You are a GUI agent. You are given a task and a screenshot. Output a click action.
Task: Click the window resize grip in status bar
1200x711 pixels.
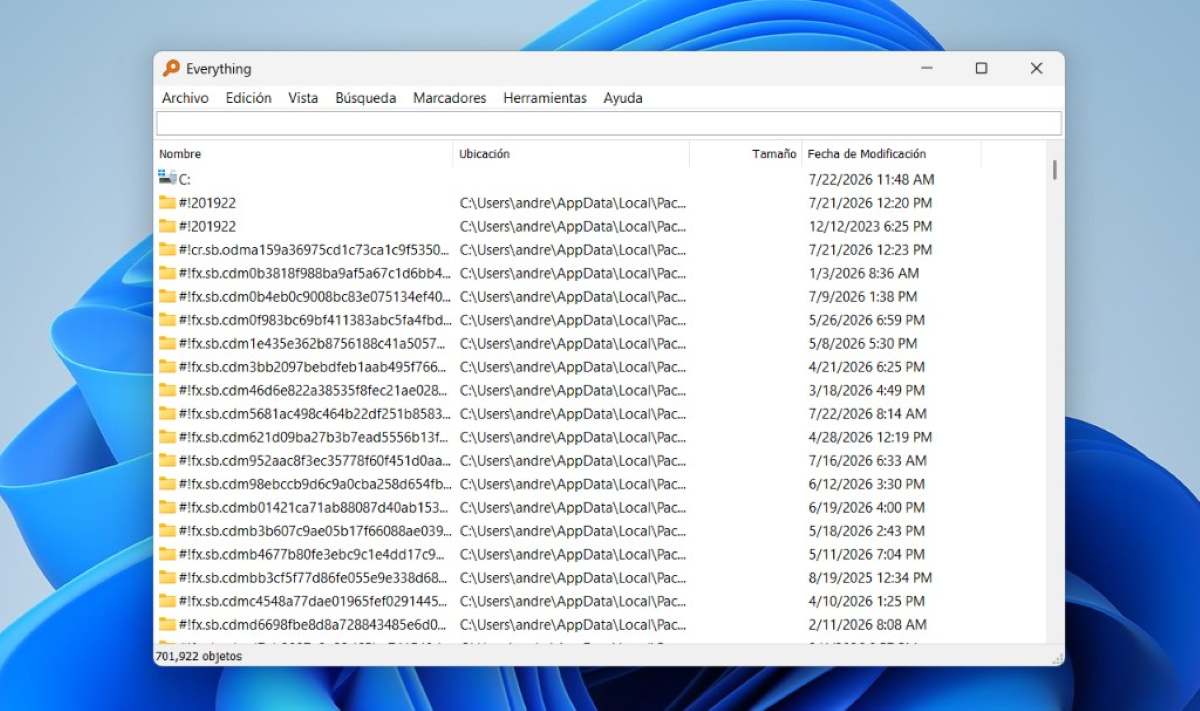1056,657
